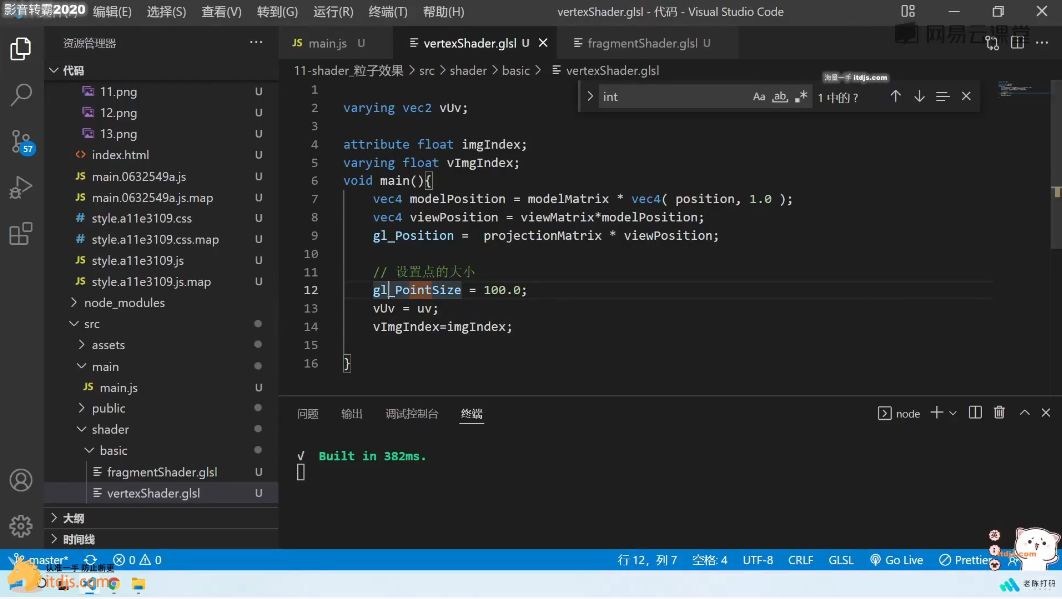Click shader in the breadcrumb path

(468, 70)
